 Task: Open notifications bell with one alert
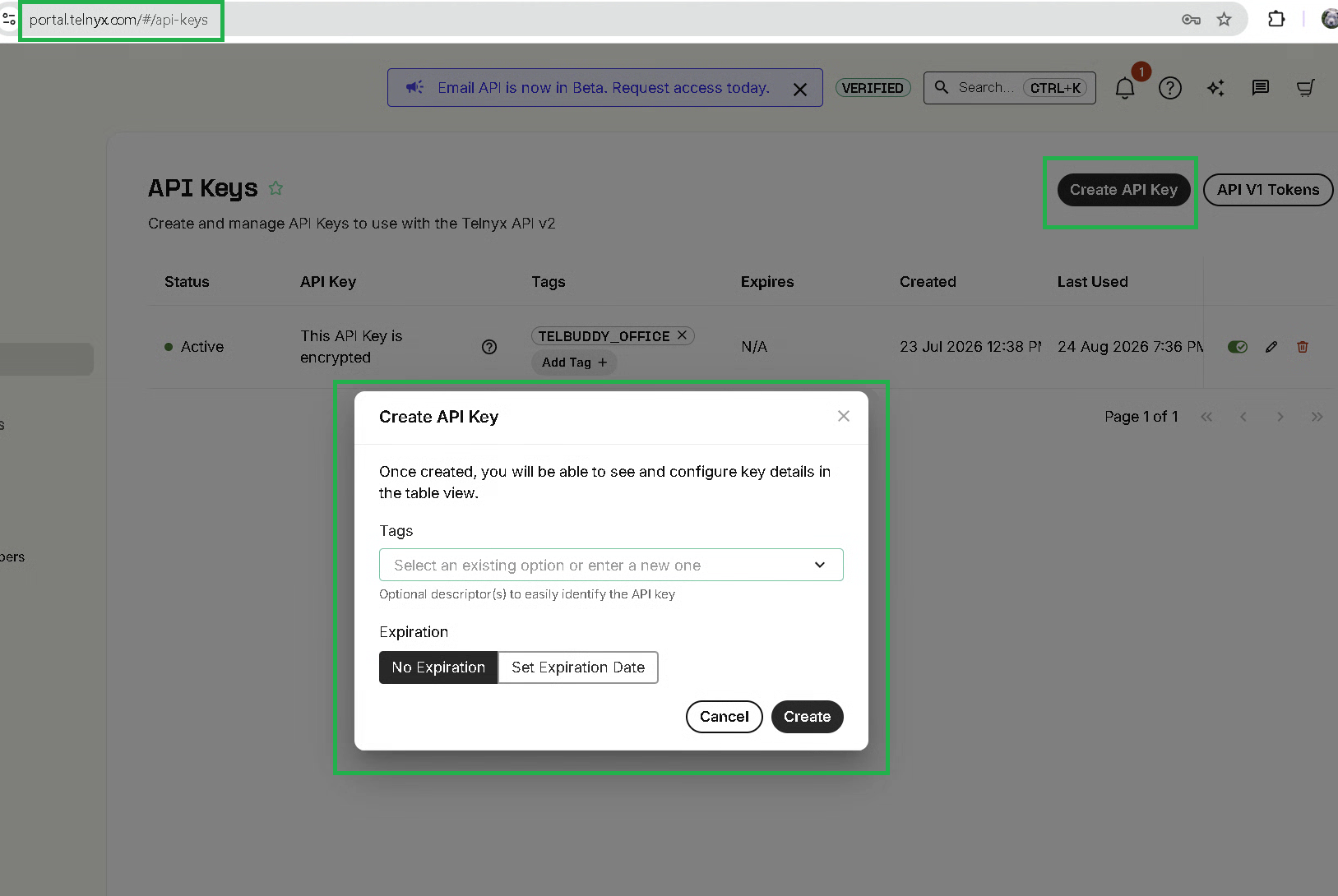point(1125,88)
